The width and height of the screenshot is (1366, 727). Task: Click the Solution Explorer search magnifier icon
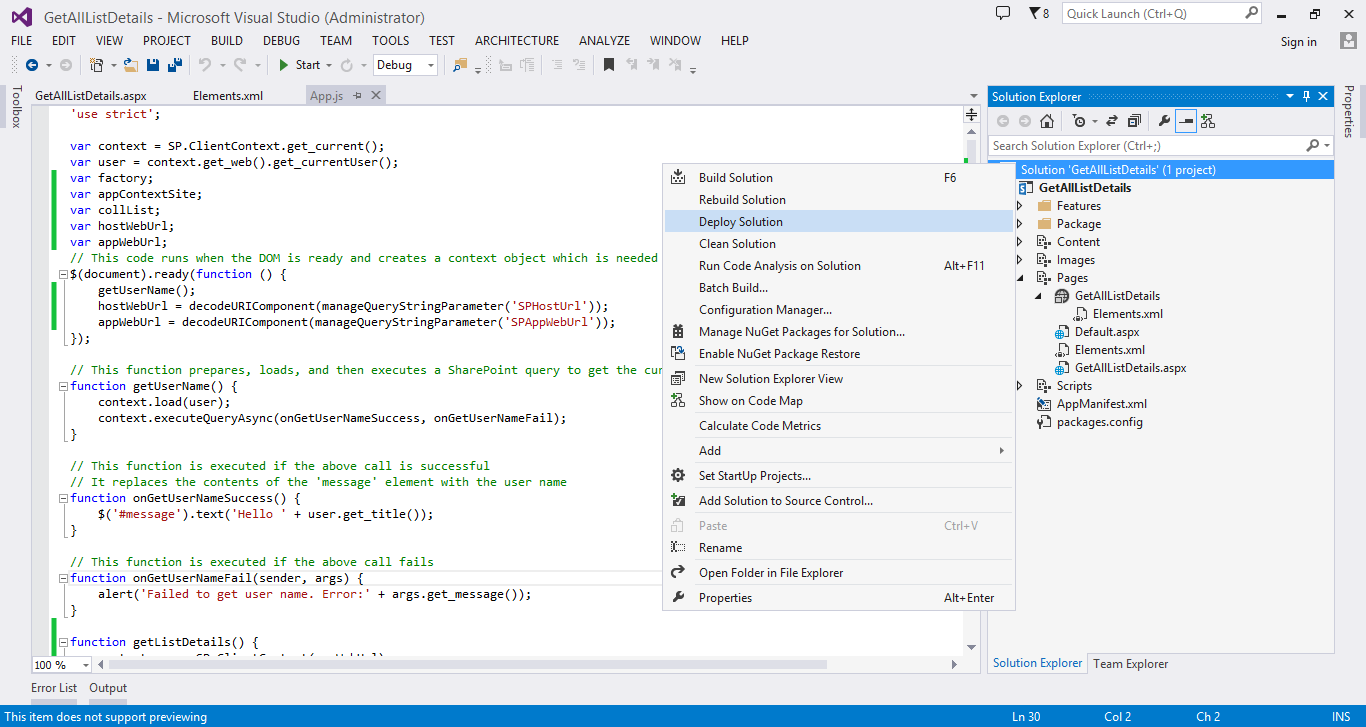[1313, 146]
